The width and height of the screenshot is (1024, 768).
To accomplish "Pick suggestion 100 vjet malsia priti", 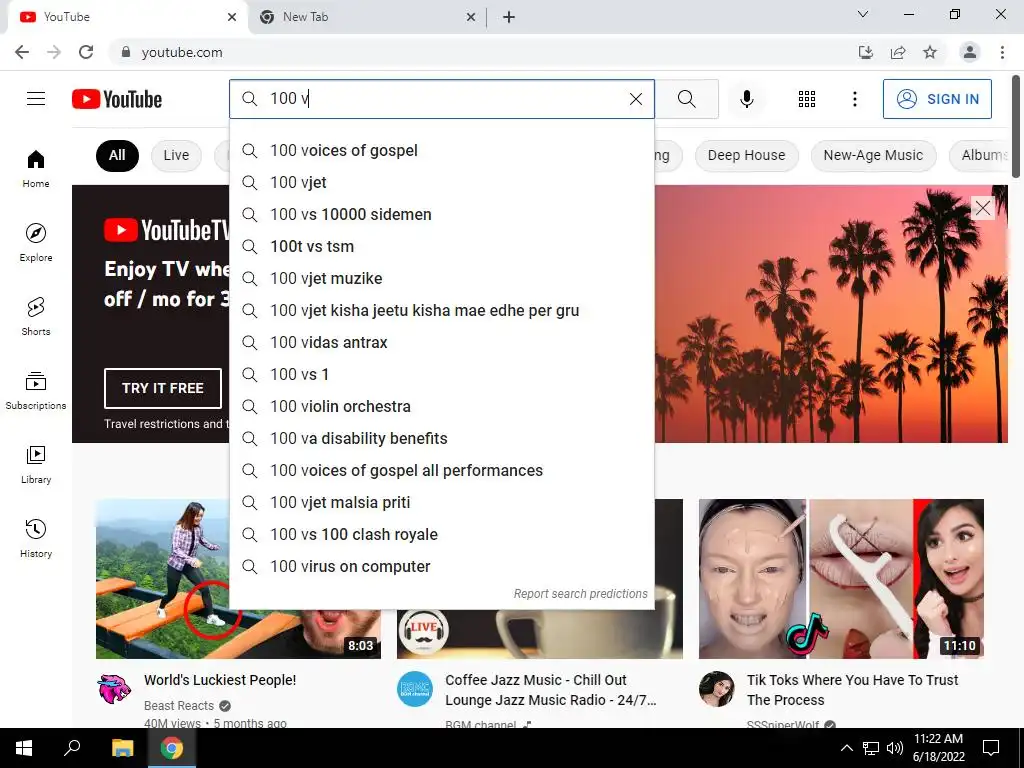I will coord(442,502).
